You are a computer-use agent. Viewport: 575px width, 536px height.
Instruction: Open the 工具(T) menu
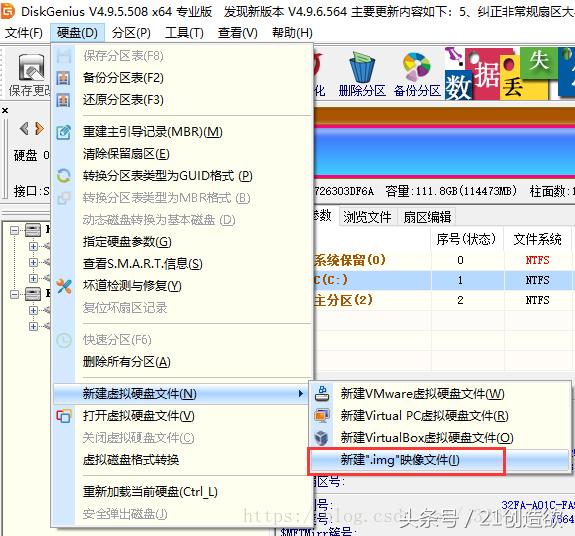pos(184,33)
